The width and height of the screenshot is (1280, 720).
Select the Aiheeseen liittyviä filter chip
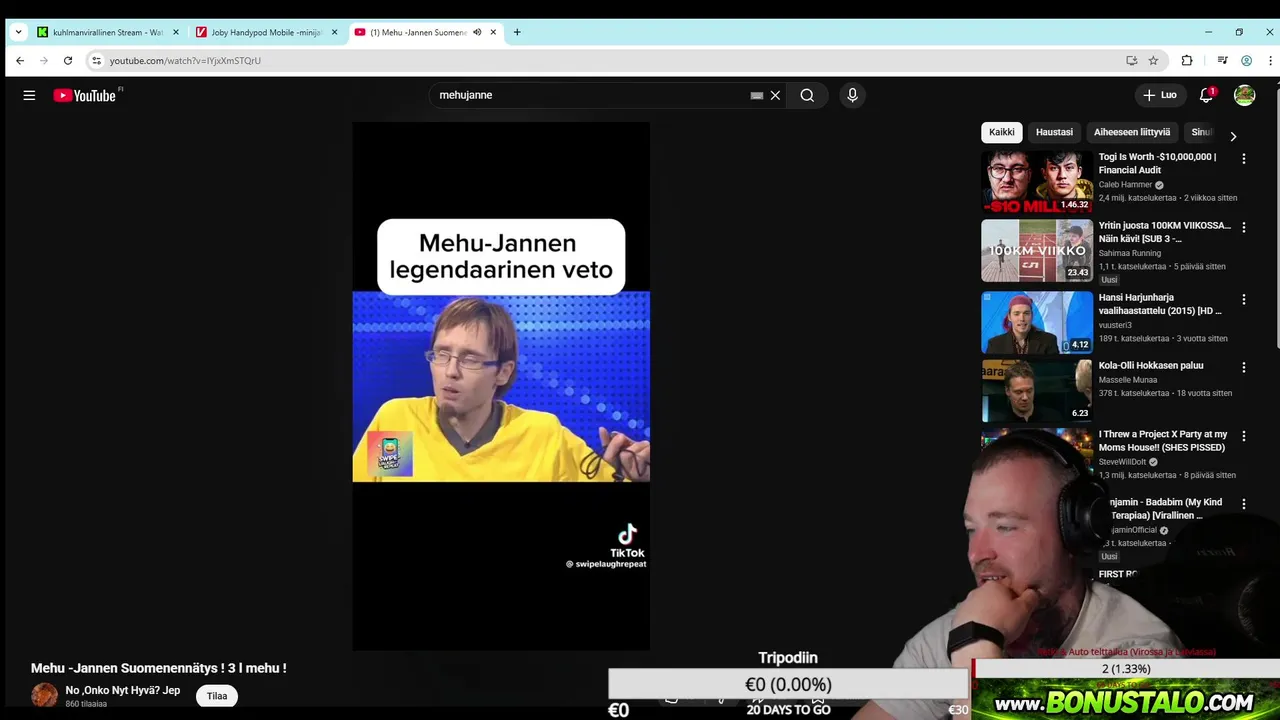[1132, 132]
